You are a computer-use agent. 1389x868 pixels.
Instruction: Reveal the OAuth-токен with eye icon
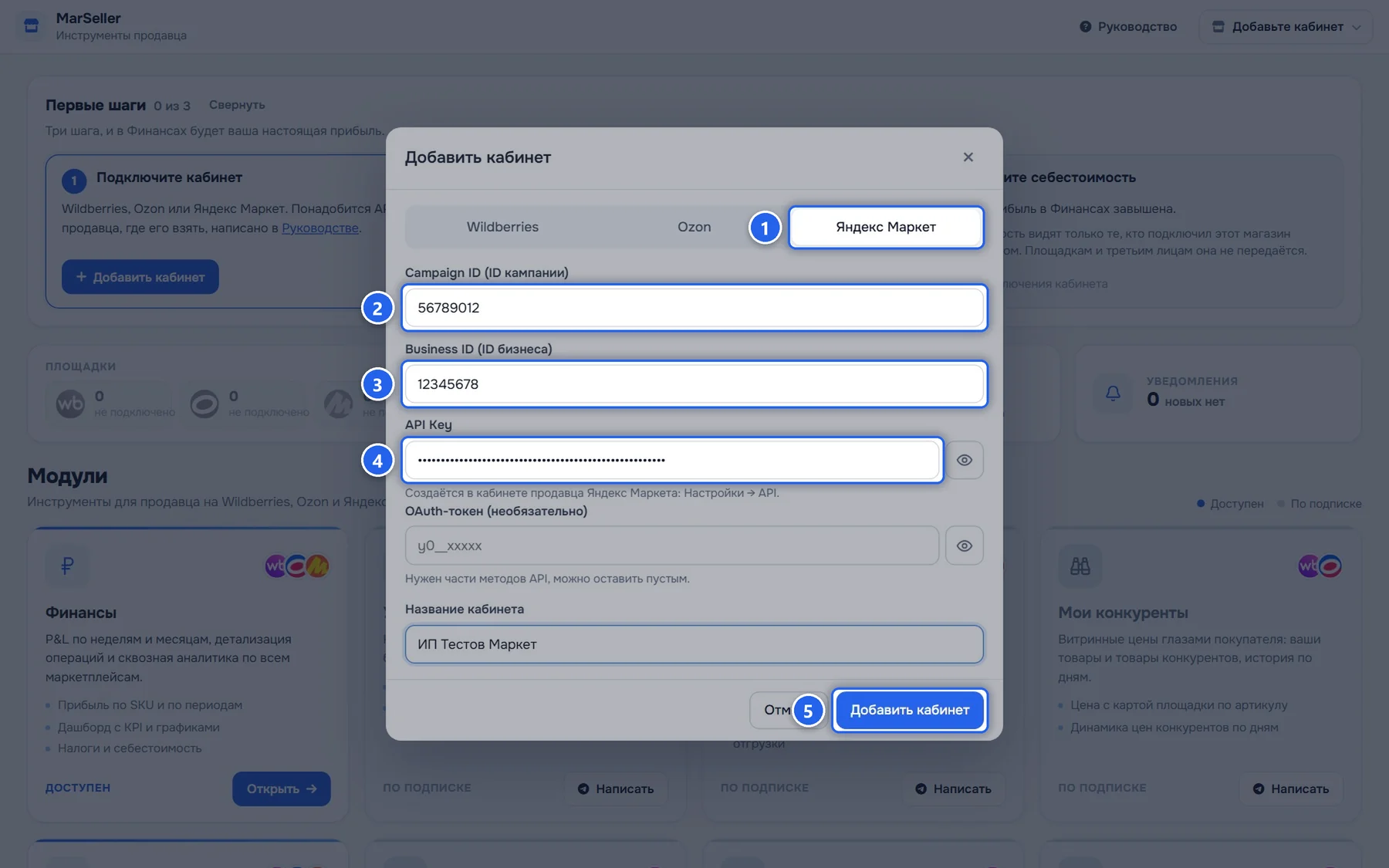pyautogui.click(x=965, y=545)
